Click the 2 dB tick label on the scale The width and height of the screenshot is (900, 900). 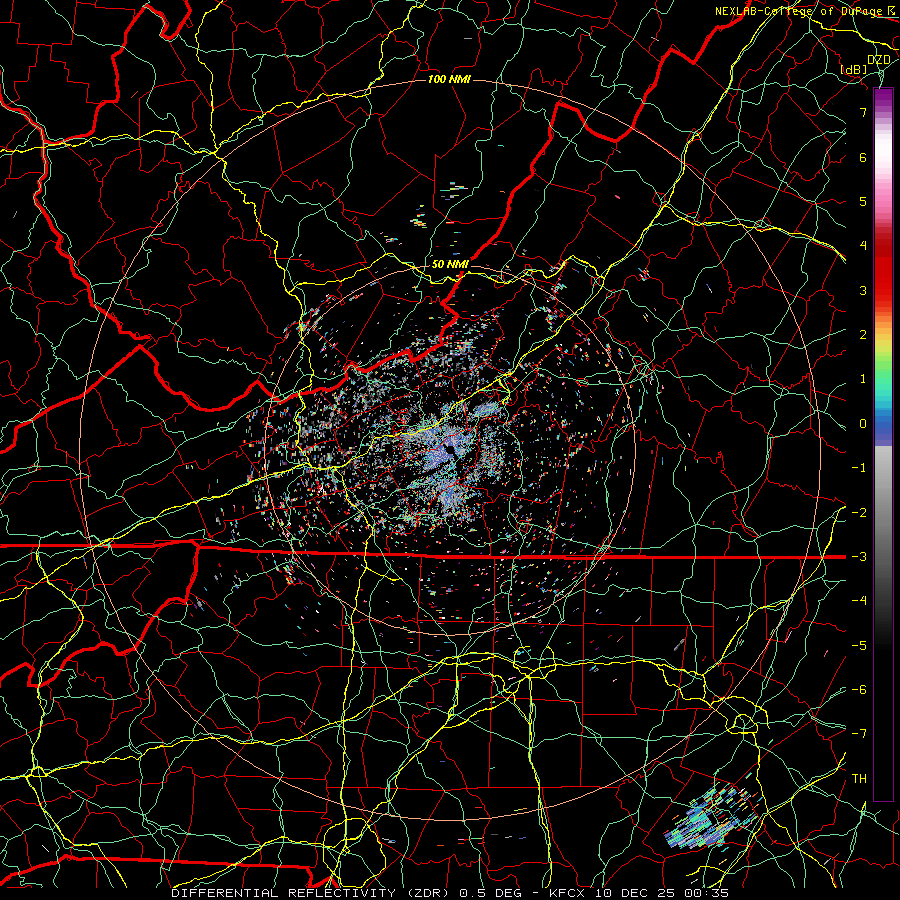click(x=863, y=335)
